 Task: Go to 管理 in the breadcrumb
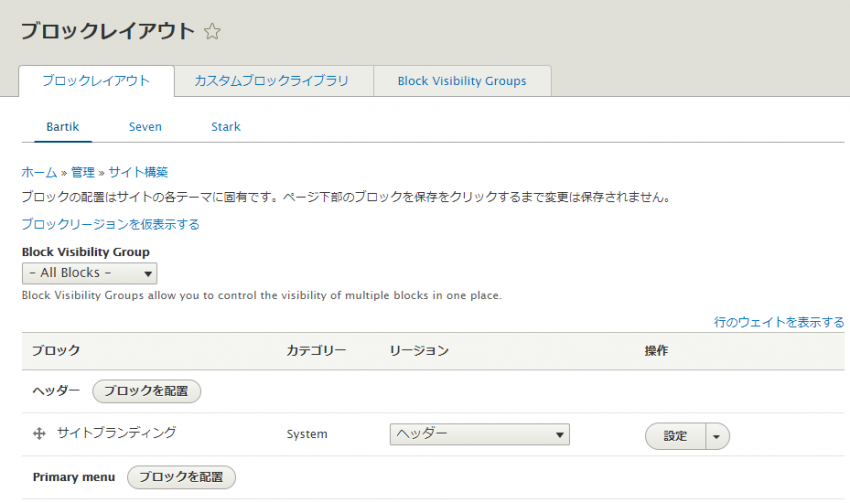82,172
